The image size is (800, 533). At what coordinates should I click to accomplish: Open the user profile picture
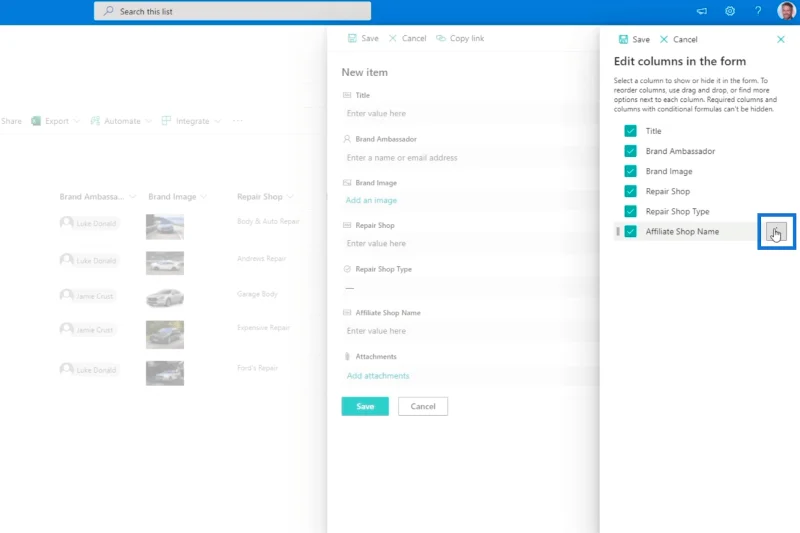coord(786,10)
